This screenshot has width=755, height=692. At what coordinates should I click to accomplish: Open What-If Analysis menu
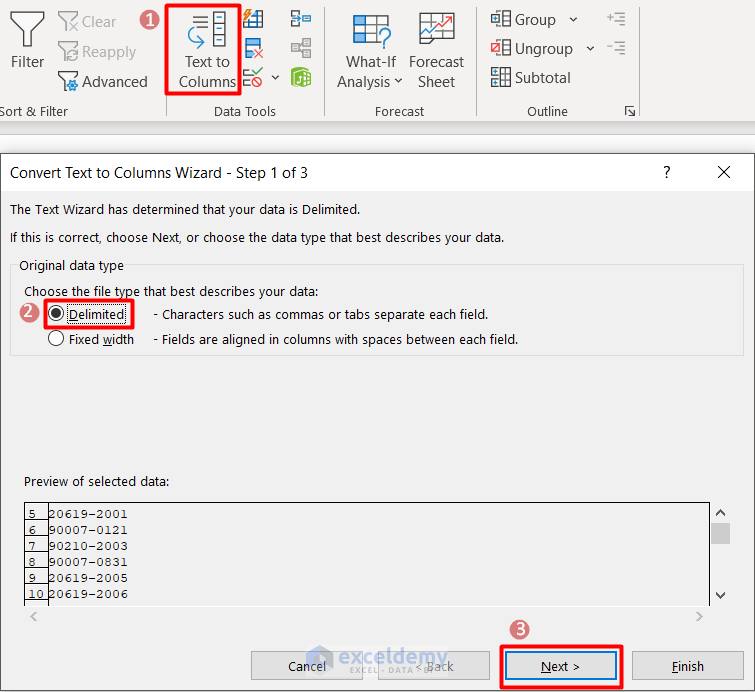pos(370,51)
